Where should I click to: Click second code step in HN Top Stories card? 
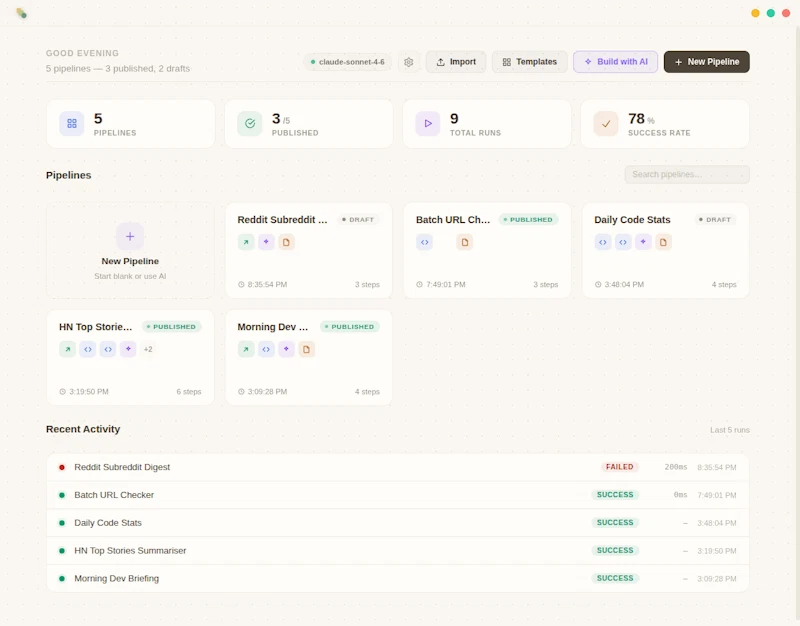coord(108,349)
